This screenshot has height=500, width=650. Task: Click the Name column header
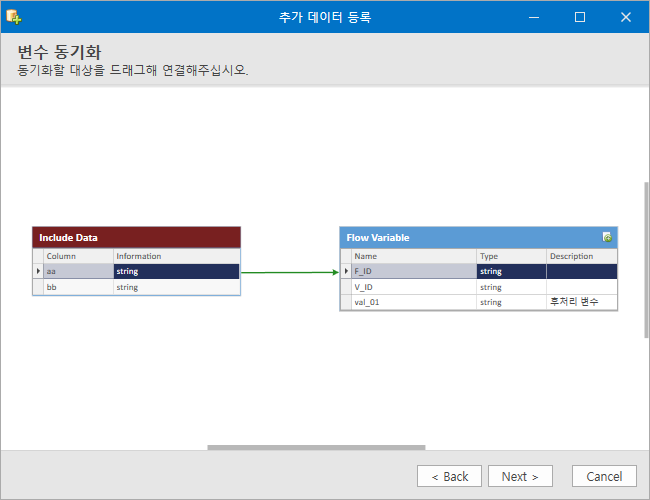414,256
